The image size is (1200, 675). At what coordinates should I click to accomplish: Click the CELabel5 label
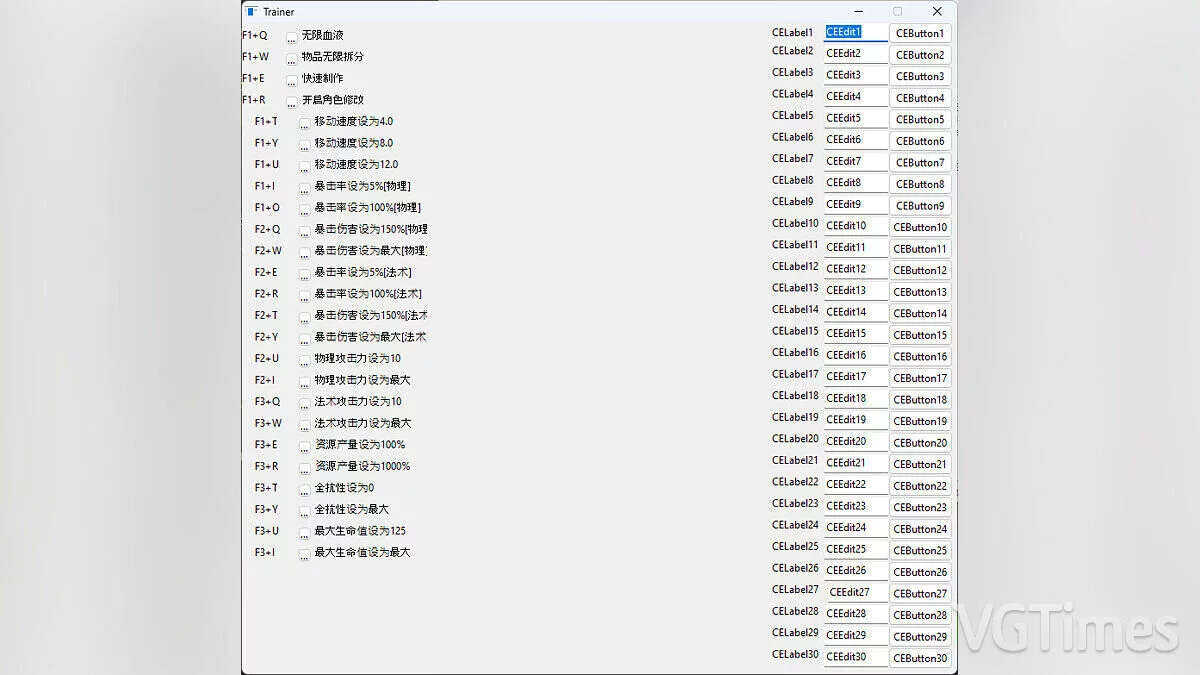click(793, 116)
